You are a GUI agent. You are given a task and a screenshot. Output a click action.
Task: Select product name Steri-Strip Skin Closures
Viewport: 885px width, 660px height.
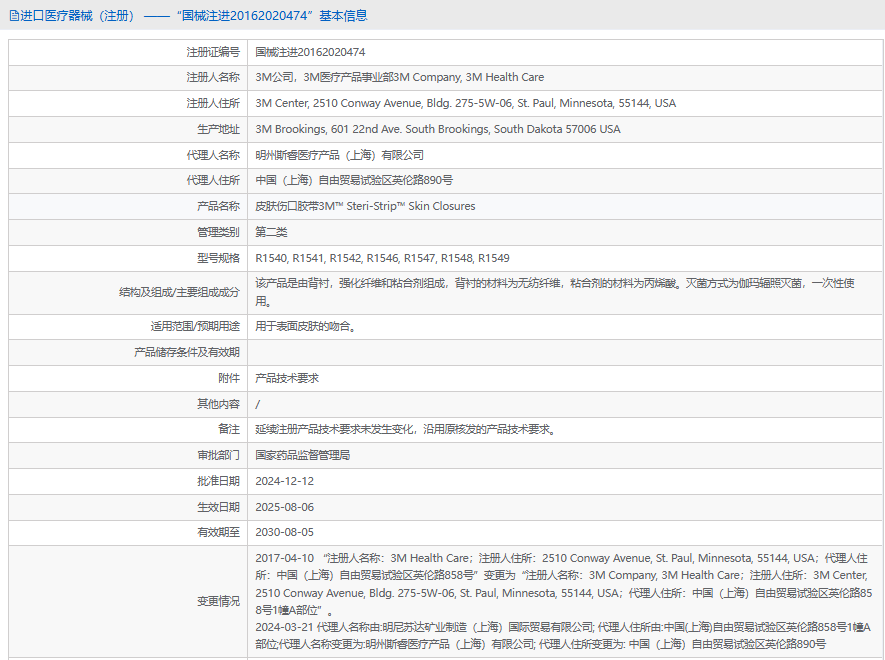coord(365,206)
